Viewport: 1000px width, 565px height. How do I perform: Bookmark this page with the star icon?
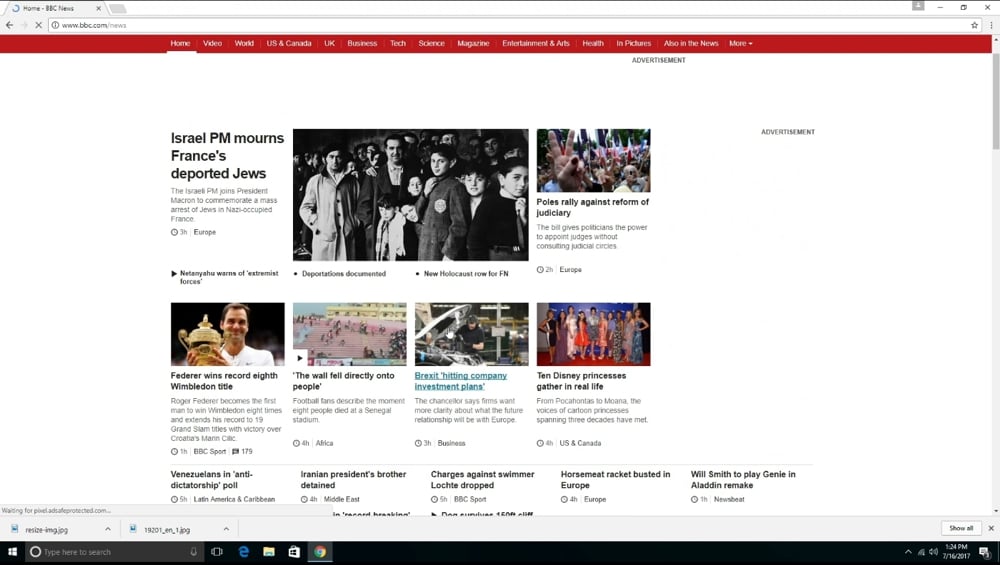[974, 25]
